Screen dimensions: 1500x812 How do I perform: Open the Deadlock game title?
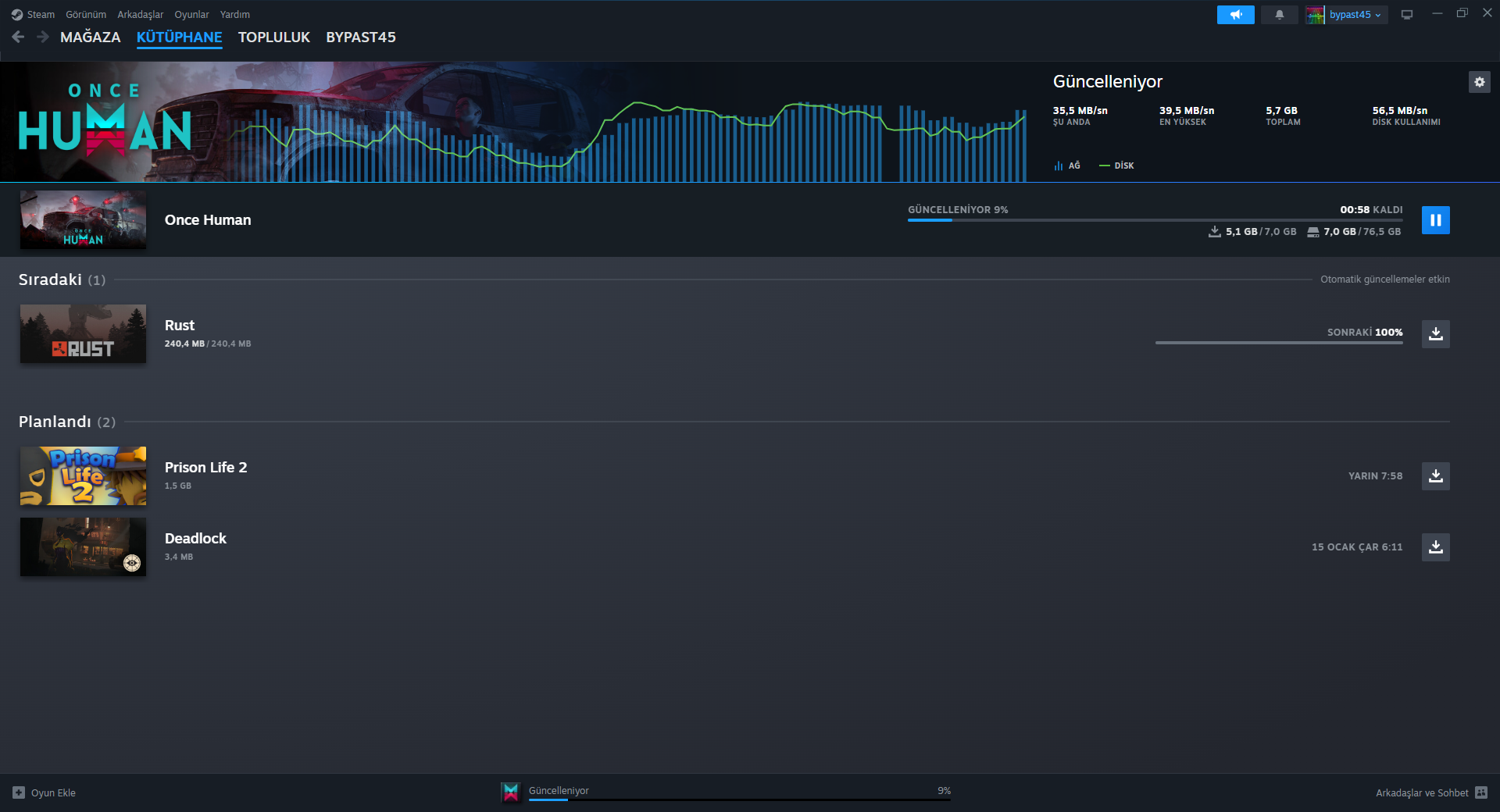(195, 539)
